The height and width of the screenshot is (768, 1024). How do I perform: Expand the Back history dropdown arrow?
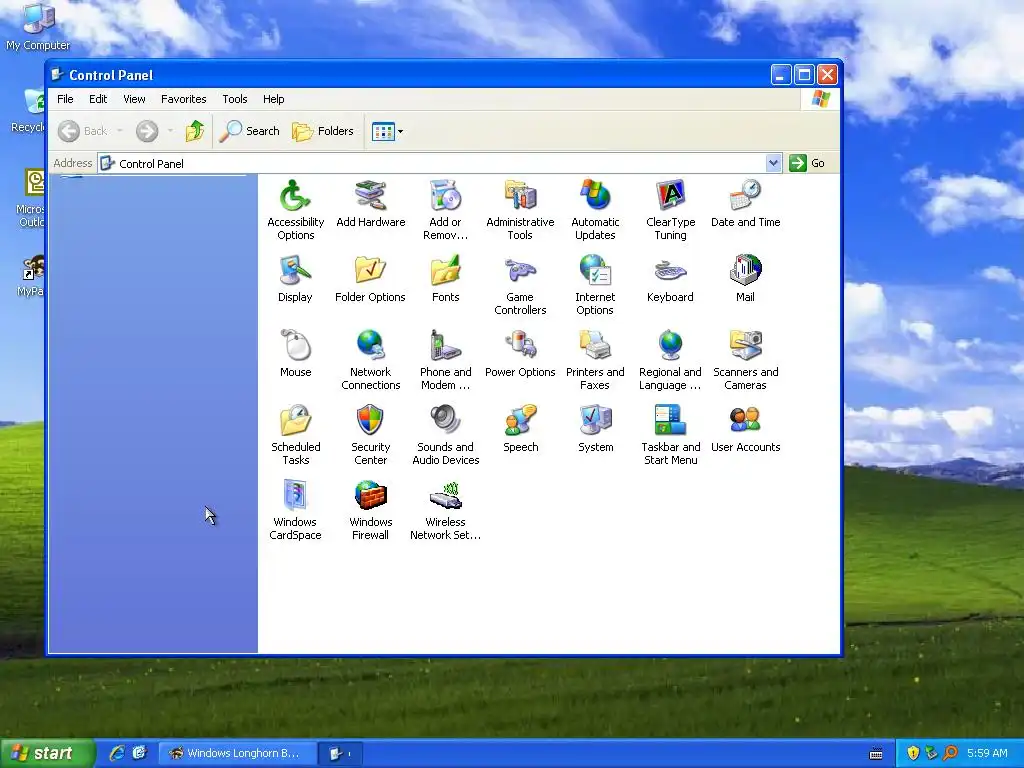120,131
